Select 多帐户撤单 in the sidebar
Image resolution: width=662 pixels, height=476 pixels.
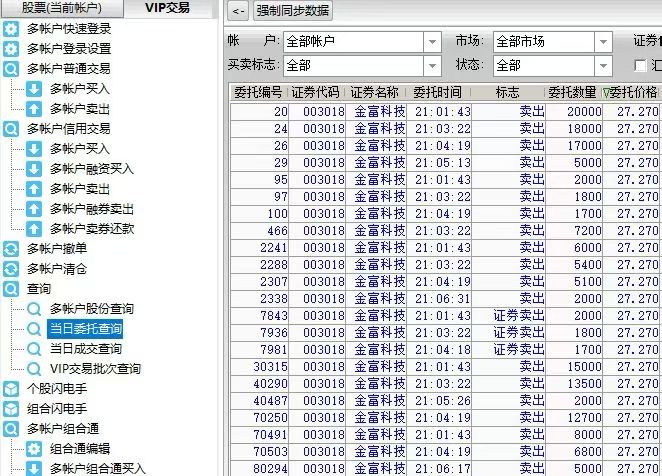pyautogui.click(x=57, y=248)
